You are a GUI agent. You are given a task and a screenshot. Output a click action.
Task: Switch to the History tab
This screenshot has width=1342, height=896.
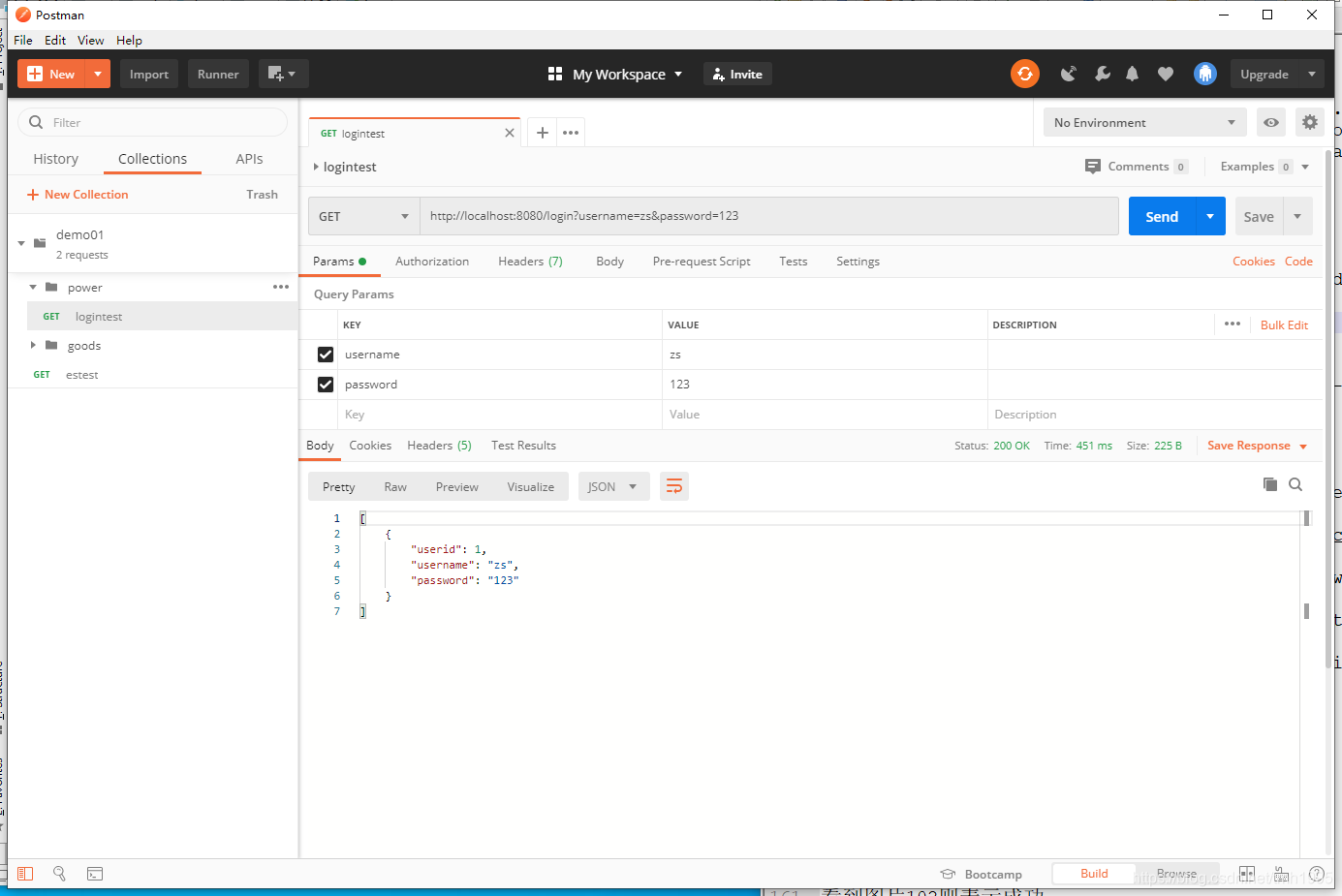pos(56,159)
